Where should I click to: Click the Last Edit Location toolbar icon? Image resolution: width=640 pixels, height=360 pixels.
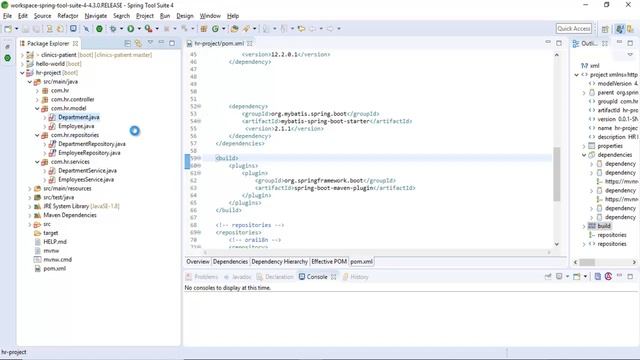pyautogui.click(x=301, y=29)
